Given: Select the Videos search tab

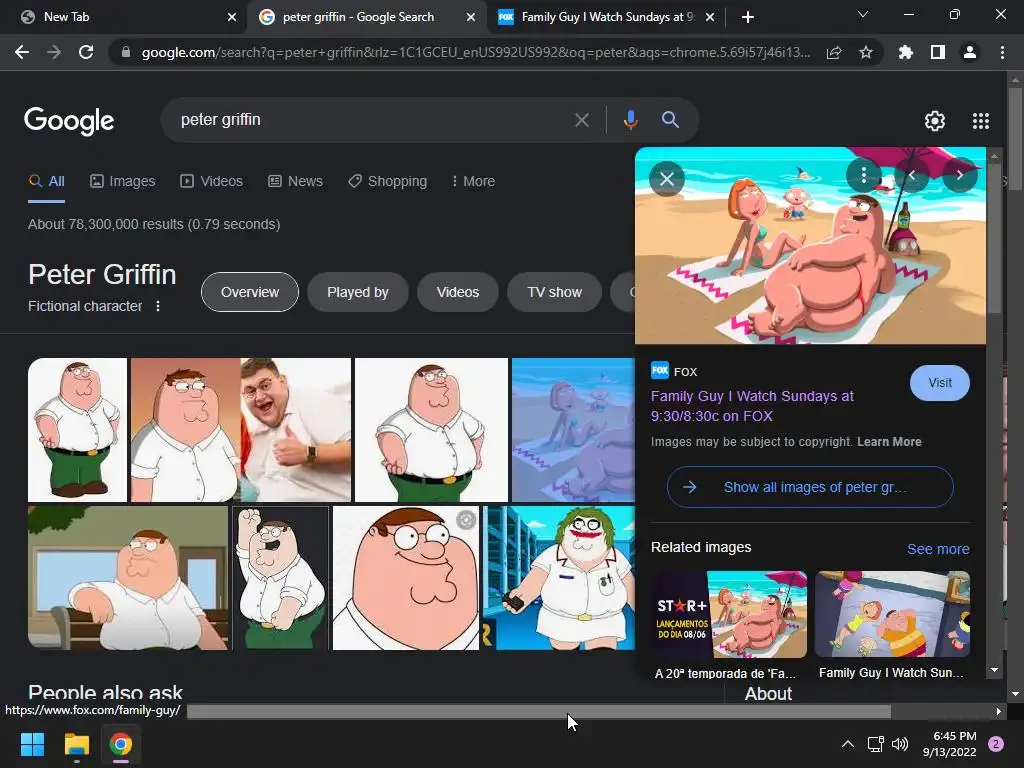Looking at the screenshot, I should tap(212, 181).
